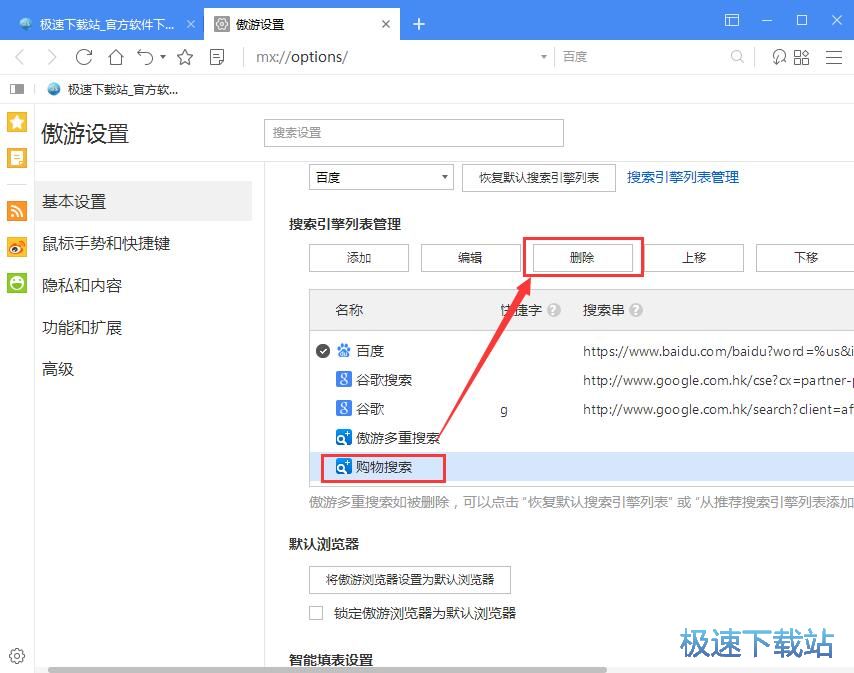Click the default checkmark on 百度 row
Image resolution: width=854 pixels, height=673 pixels.
click(322, 351)
